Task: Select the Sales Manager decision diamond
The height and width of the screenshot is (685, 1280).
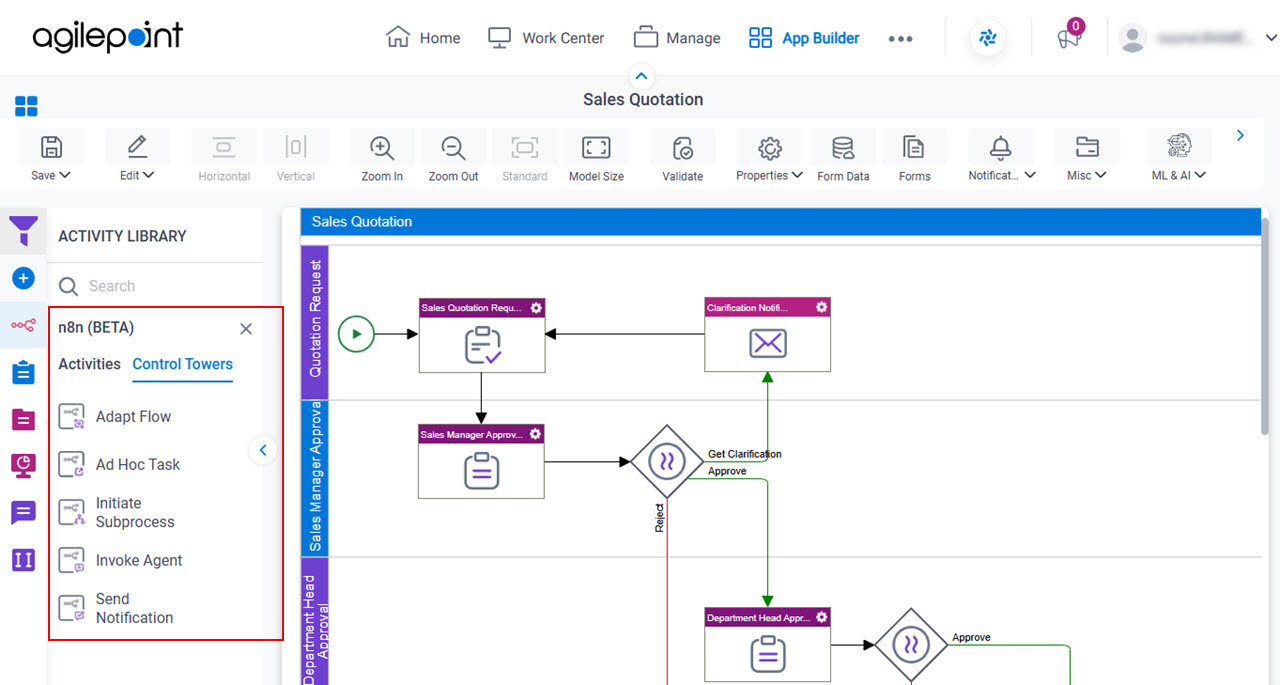Action: pos(667,461)
